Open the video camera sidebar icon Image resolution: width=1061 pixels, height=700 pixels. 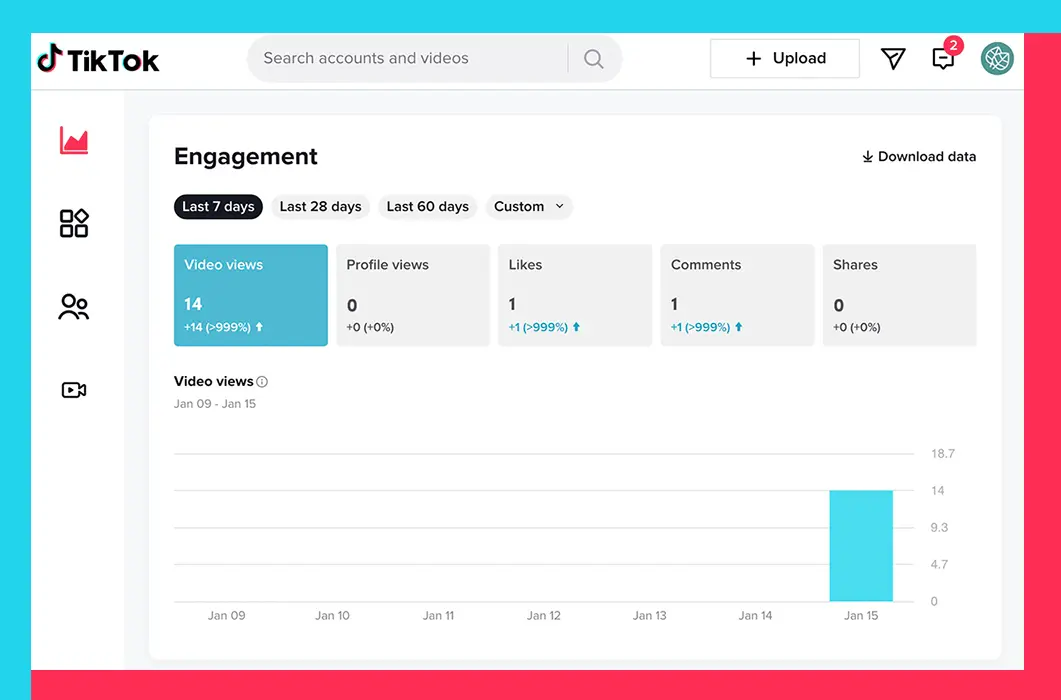(74, 390)
